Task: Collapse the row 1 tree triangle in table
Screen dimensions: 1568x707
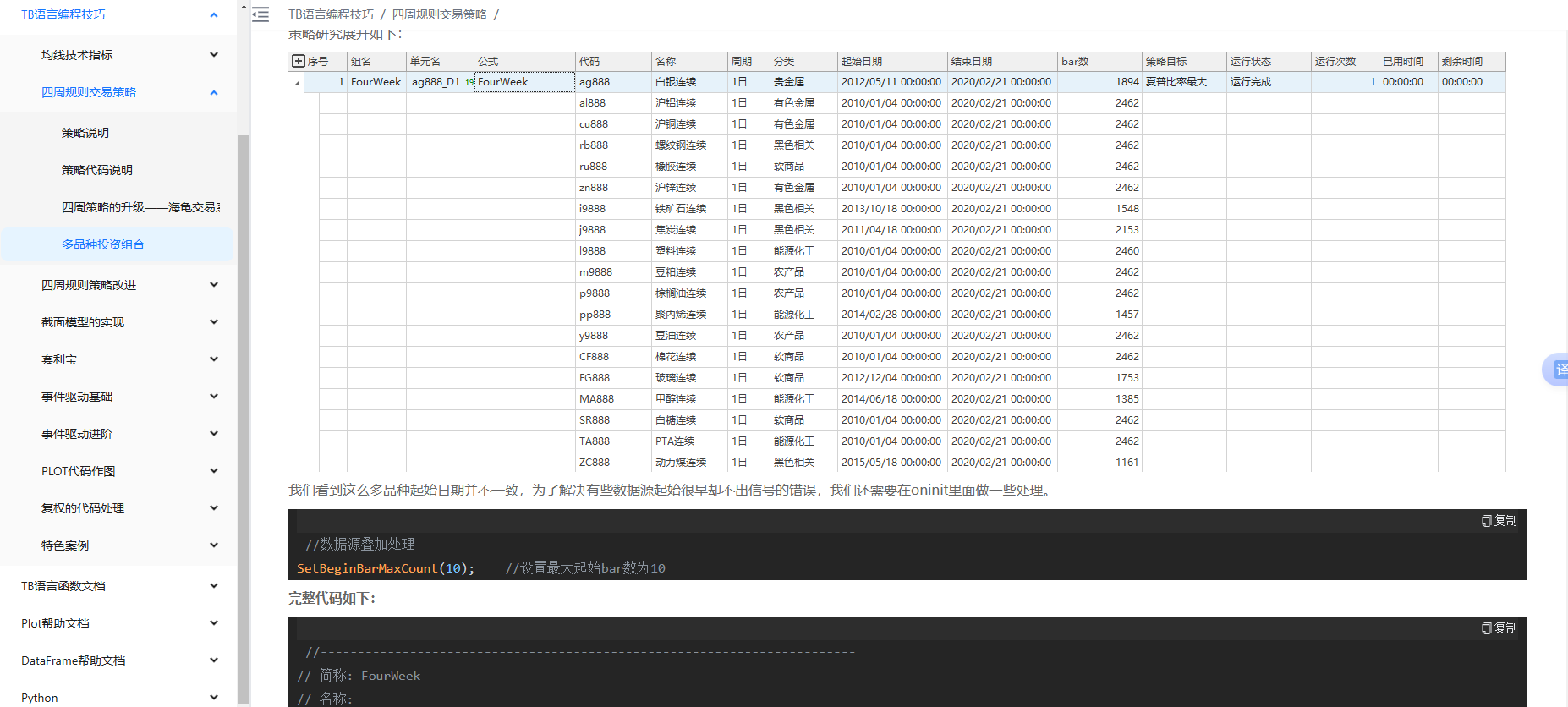Action: pos(297,83)
